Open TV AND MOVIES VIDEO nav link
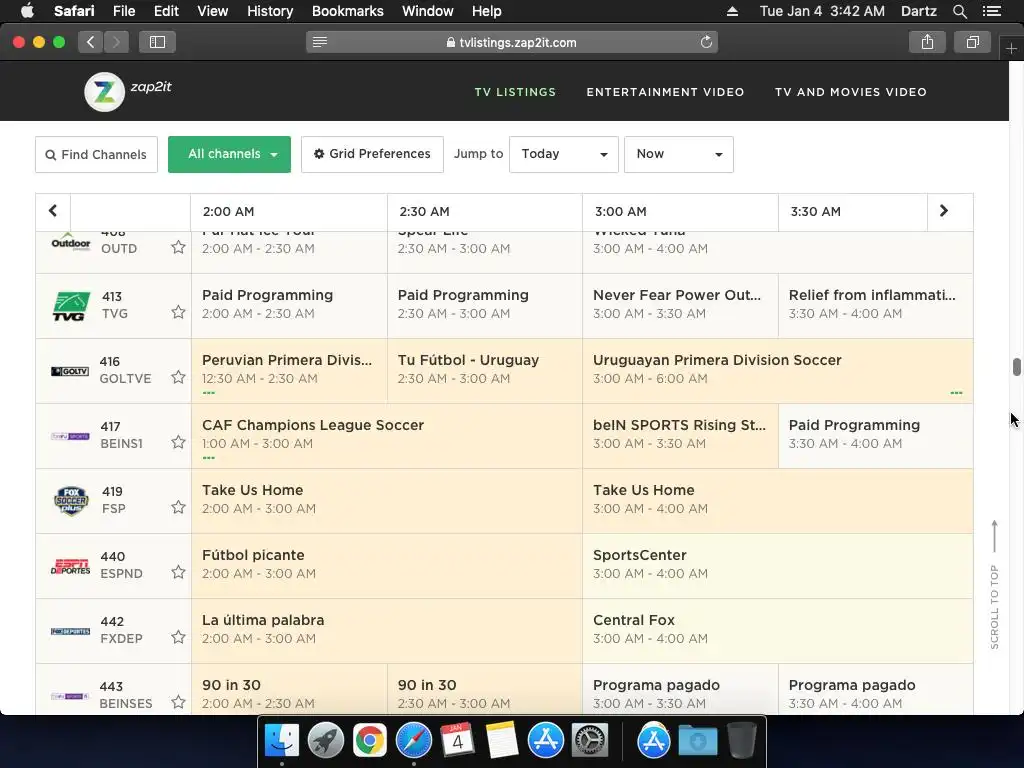The width and height of the screenshot is (1024, 768). (x=850, y=92)
